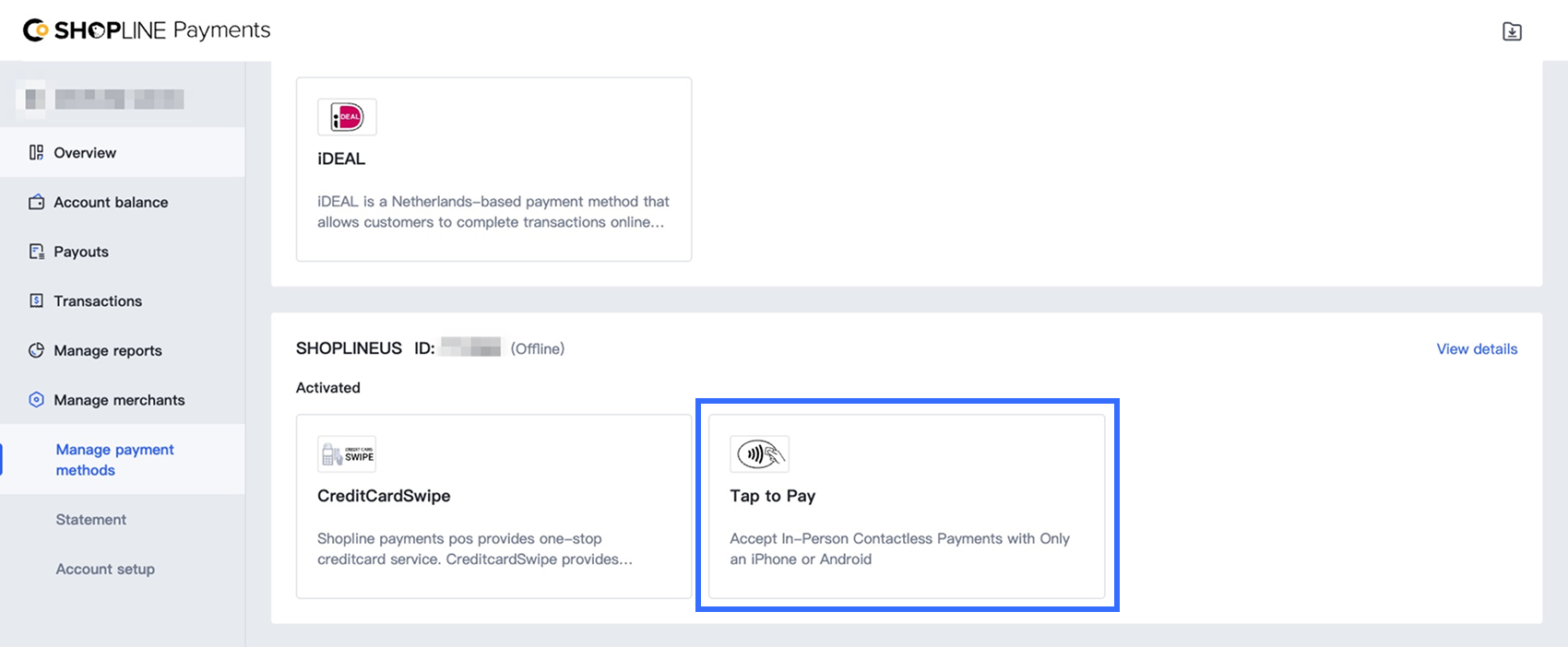Viewport: 1568px width, 647px height.
Task: Click the Account balance wallet icon
Action: 36,202
